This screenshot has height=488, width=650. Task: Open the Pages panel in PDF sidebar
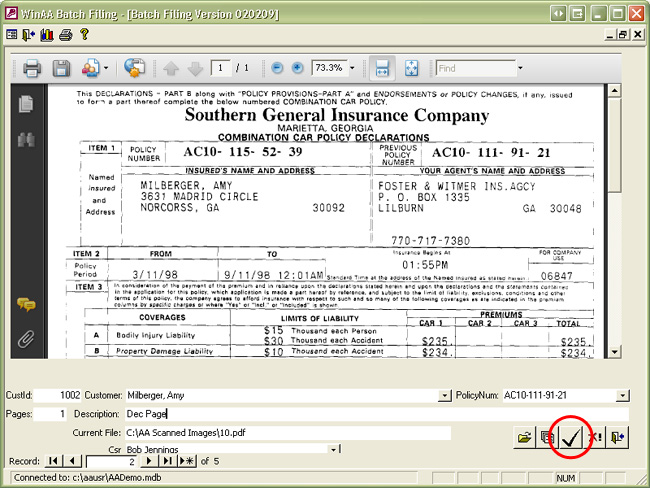click(26, 104)
